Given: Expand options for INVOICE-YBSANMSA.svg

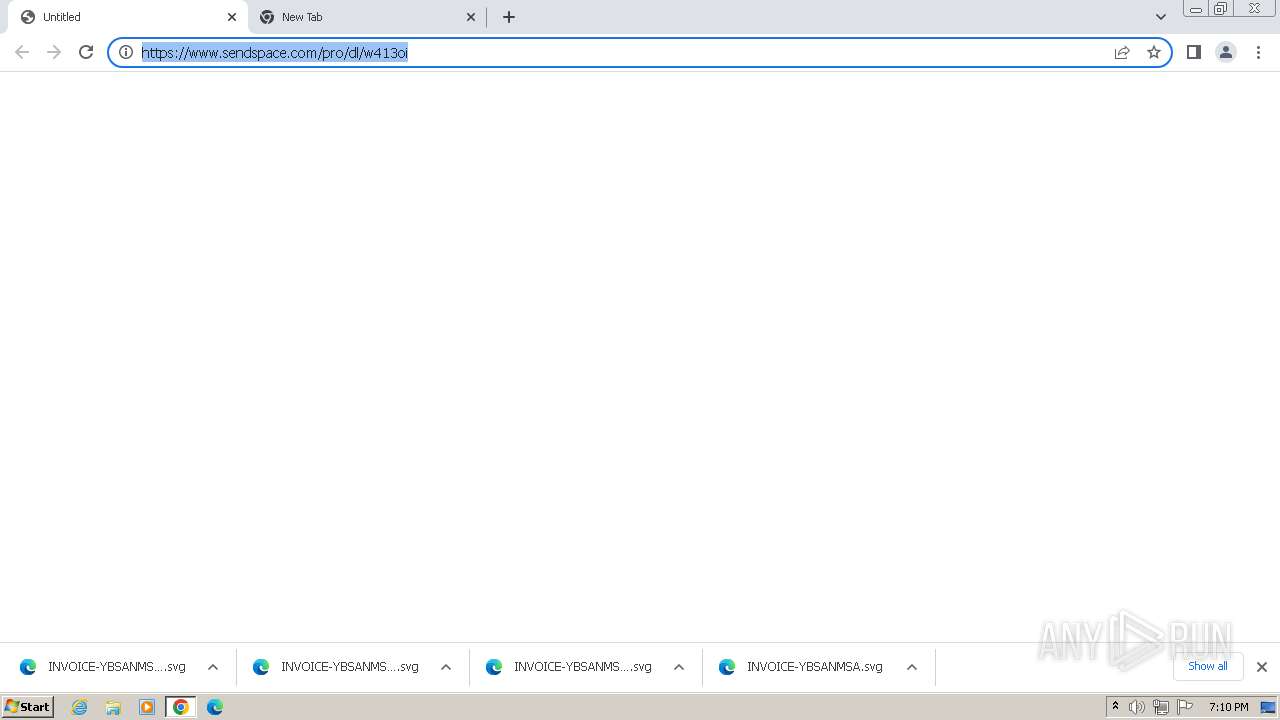Looking at the screenshot, I should (x=912, y=667).
